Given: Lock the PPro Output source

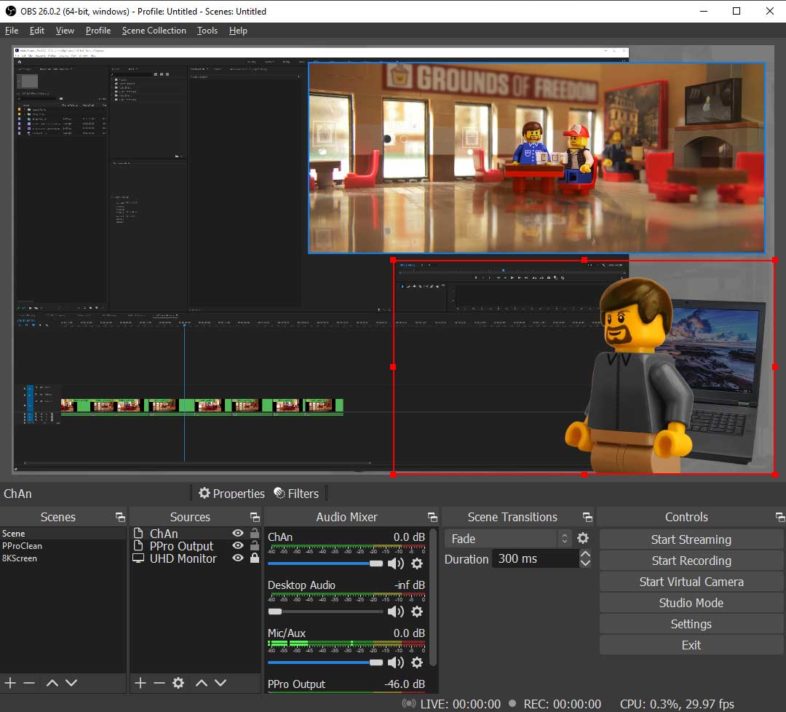Looking at the screenshot, I should [x=255, y=545].
